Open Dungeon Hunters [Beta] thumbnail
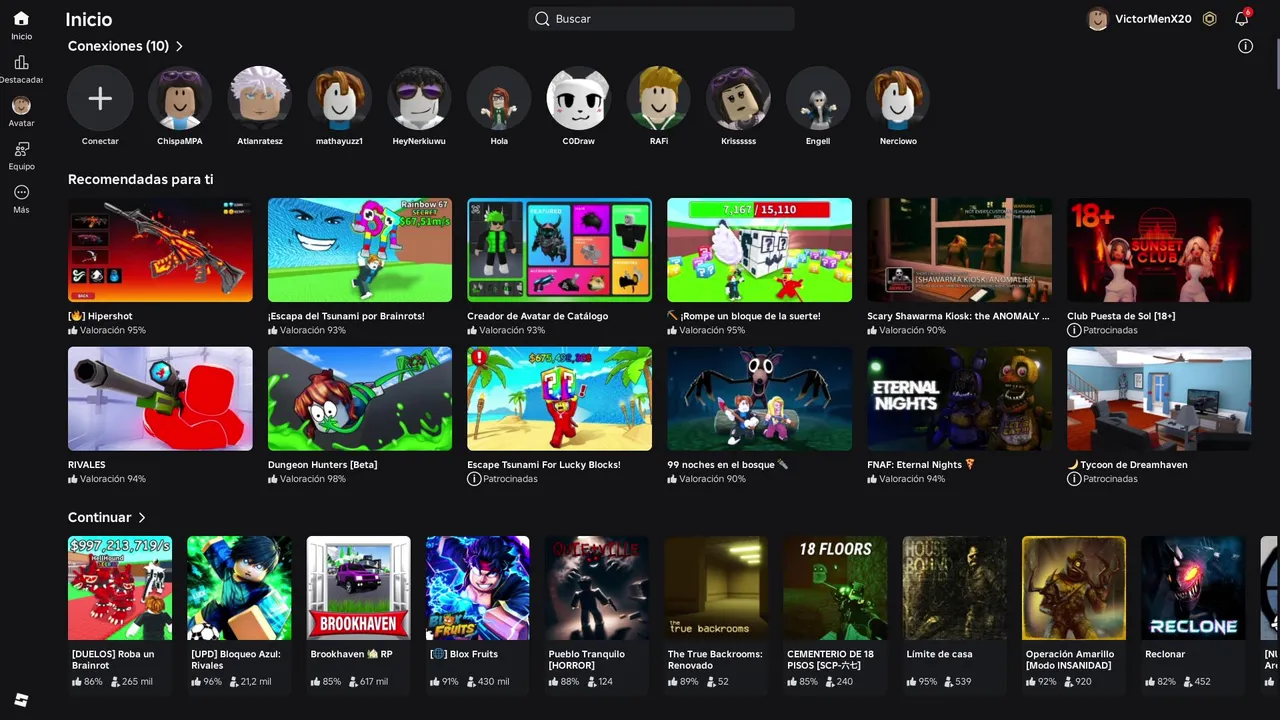 pyautogui.click(x=360, y=399)
